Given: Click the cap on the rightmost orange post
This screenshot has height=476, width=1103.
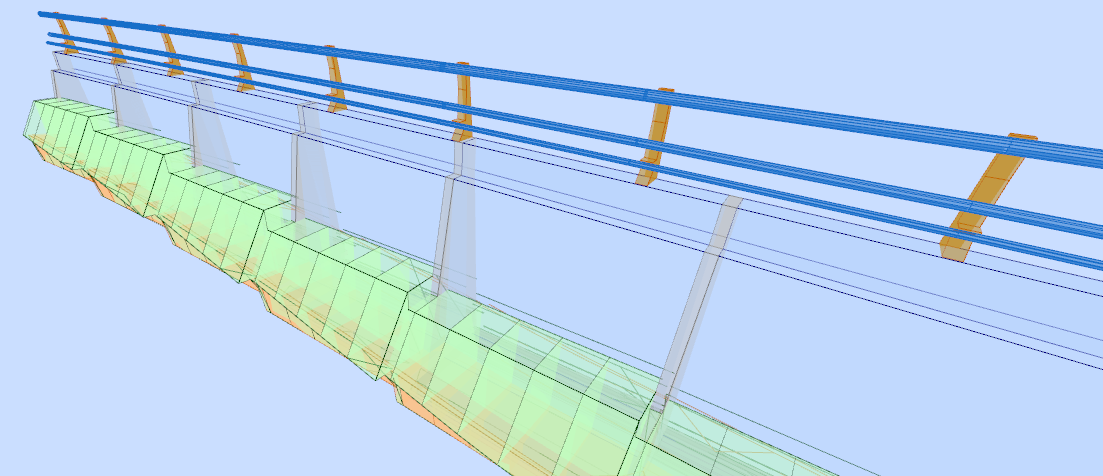Looking at the screenshot, I should coord(1022,137).
